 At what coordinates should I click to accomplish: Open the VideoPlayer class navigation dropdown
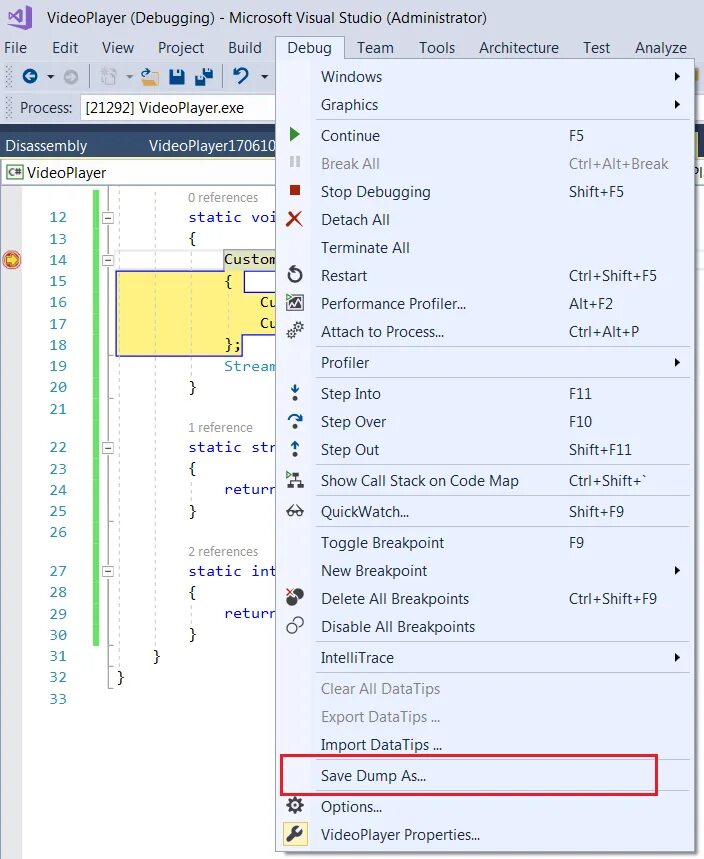(140, 173)
